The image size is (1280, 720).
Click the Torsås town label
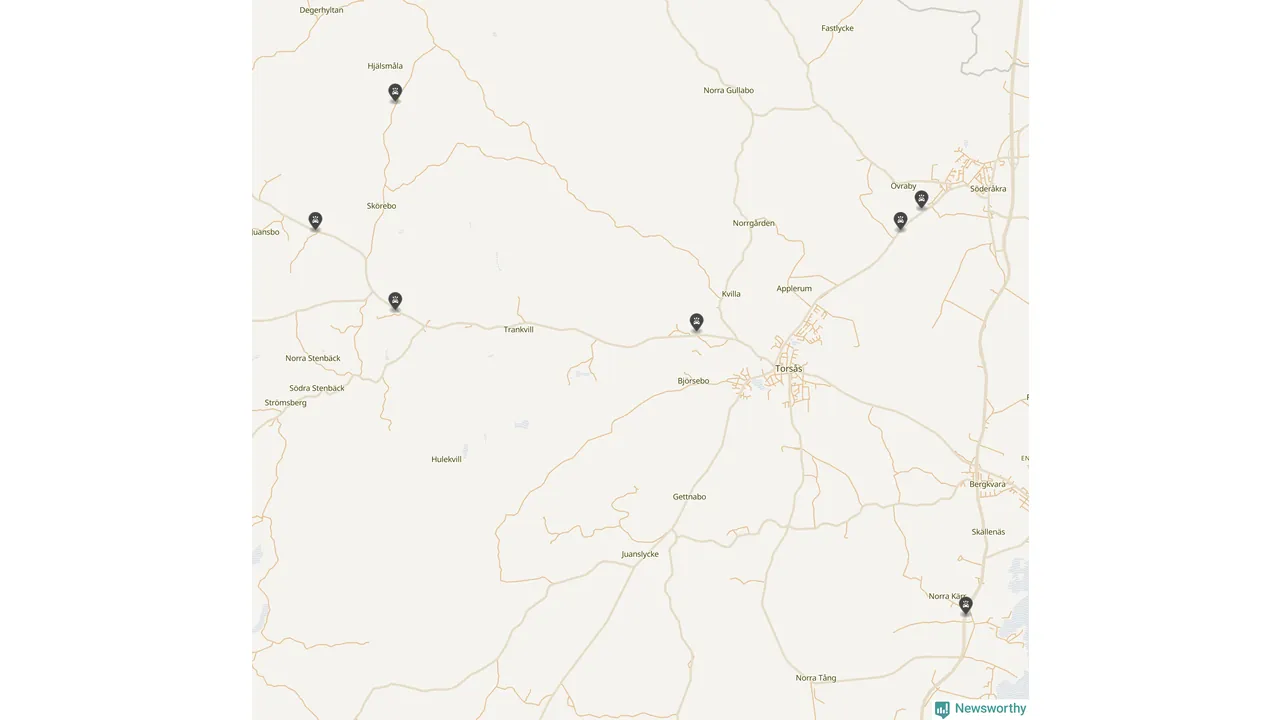coord(788,369)
